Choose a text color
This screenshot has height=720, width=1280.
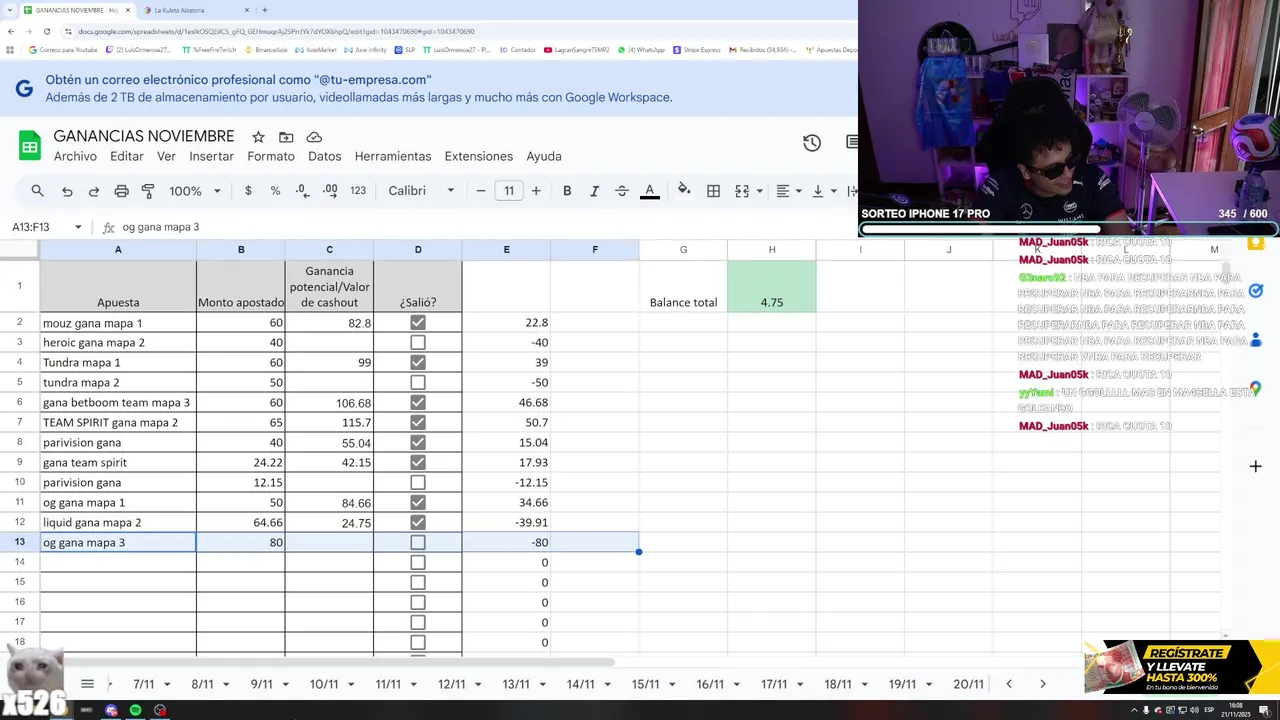[649, 191]
